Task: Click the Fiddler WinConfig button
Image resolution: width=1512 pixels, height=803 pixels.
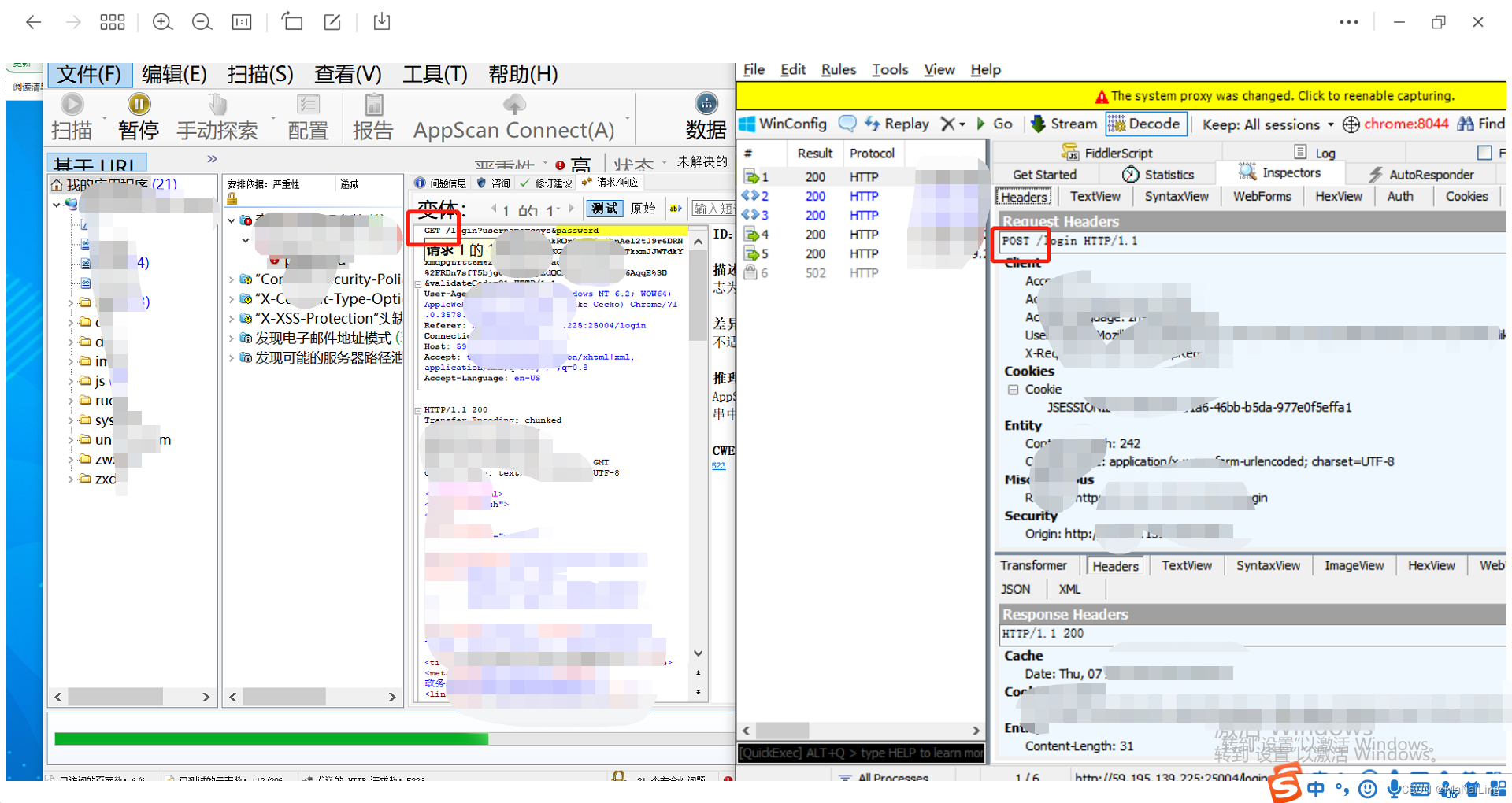Action: coord(784,124)
